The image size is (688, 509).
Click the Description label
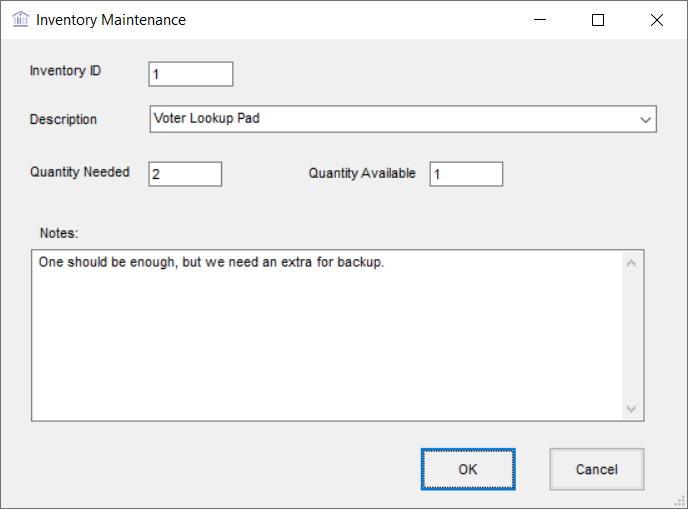(63, 119)
